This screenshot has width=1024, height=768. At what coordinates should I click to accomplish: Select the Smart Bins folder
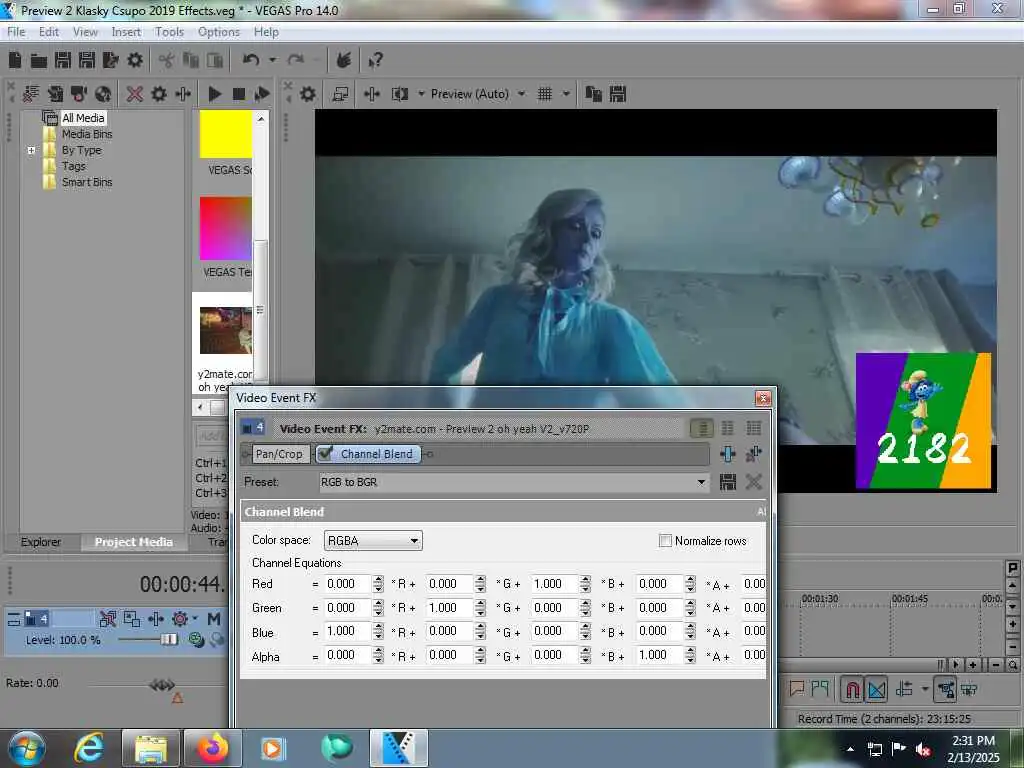pos(87,182)
